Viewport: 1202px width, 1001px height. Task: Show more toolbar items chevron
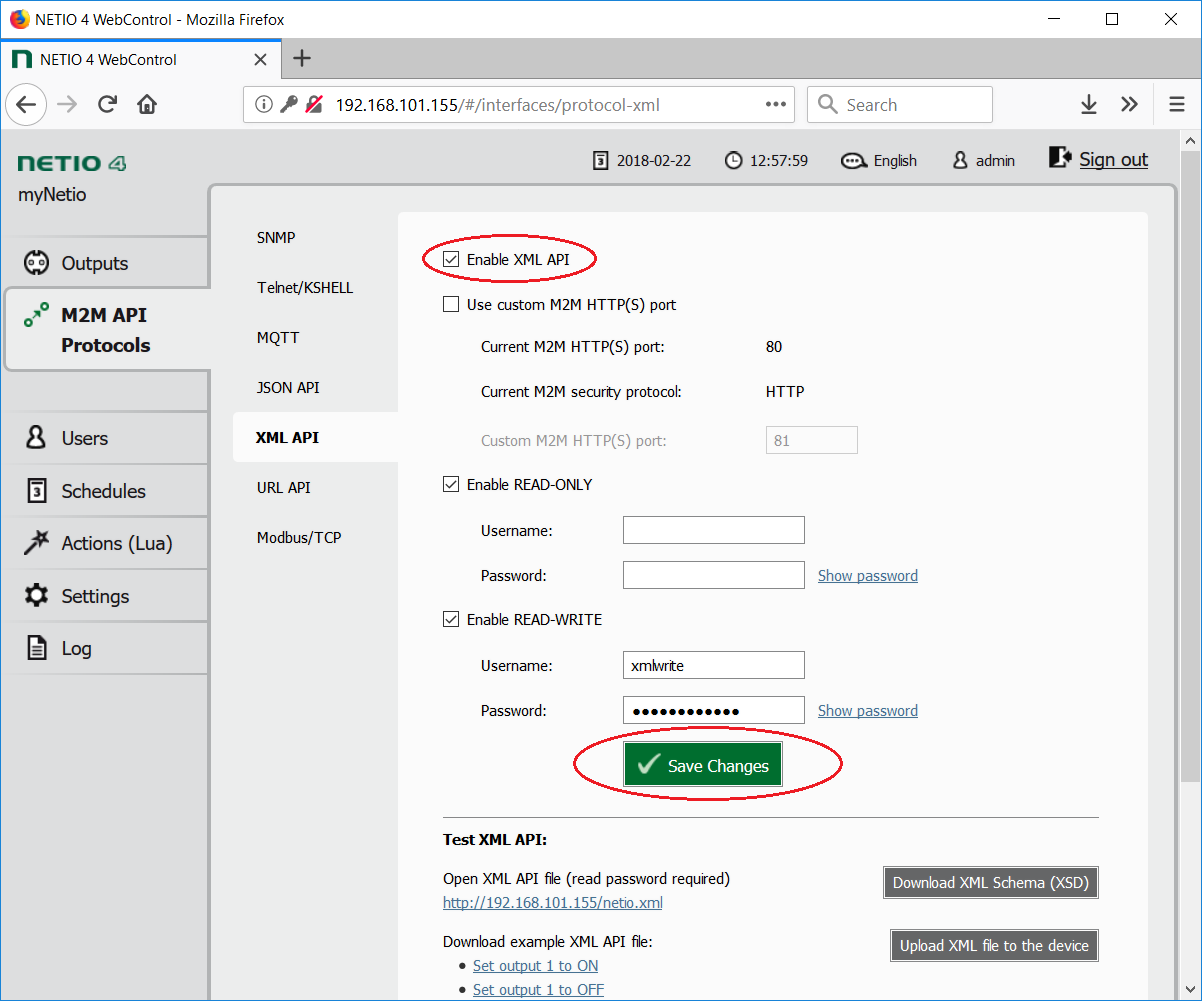point(1129,105)
